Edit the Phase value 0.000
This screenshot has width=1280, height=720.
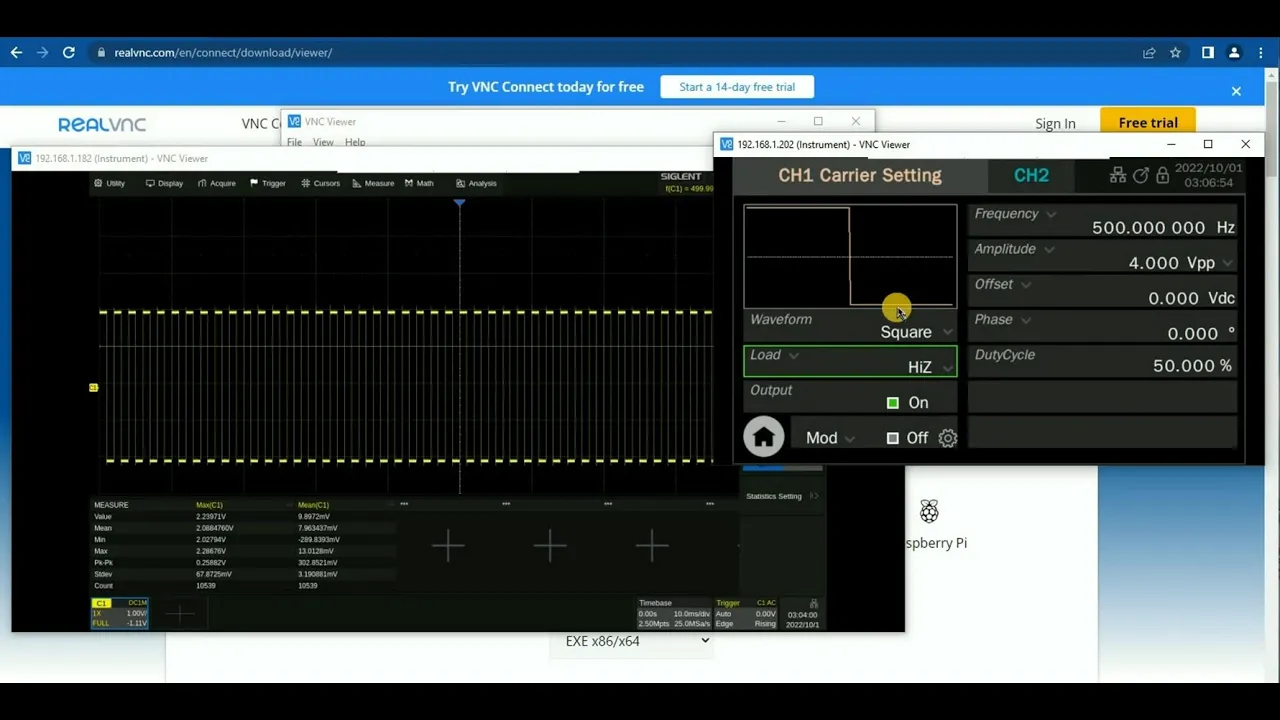coord(1193,333)
